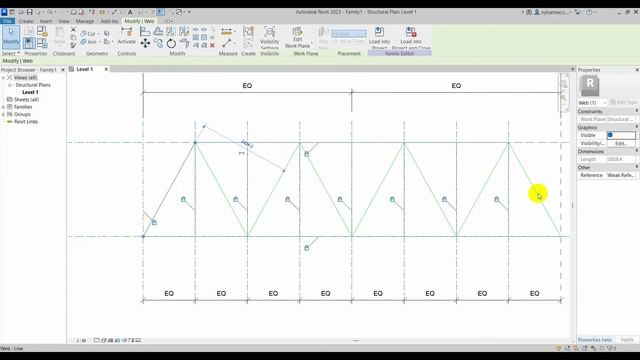This screenshot has width=640, height=360.
Task: Click Activate in the Controls panel
Action: pos(127,36)
